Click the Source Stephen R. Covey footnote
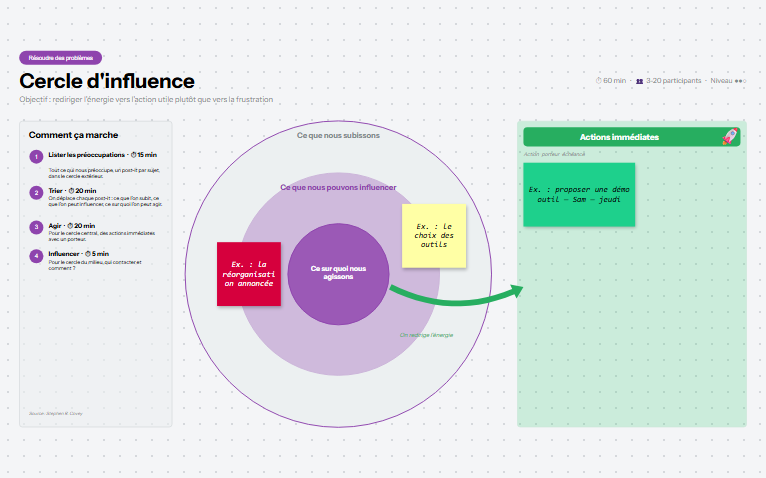This screenshot has height=478, width=766. pyautogui.click(x=56, y=413)
